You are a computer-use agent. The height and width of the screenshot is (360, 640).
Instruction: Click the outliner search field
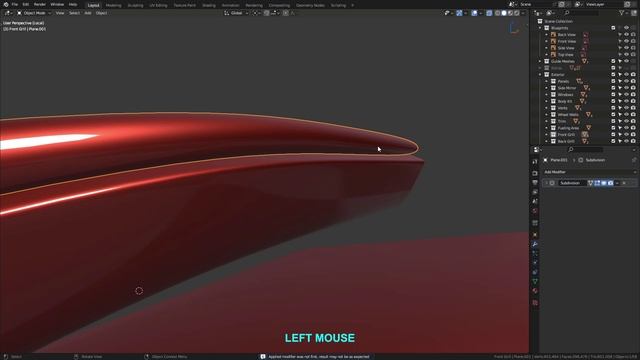[x=582, y=13]
